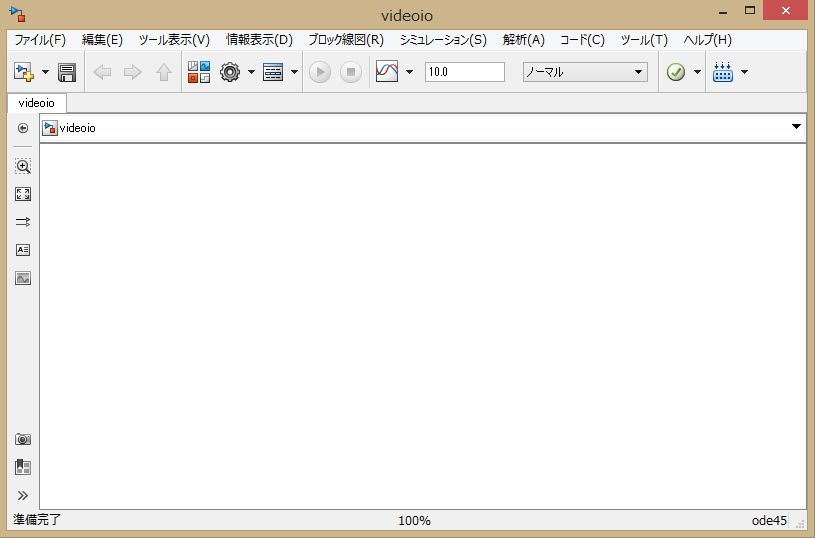815x538 pixels.
Task: Click the simulation stop time field
Action: tap(464, 72)
